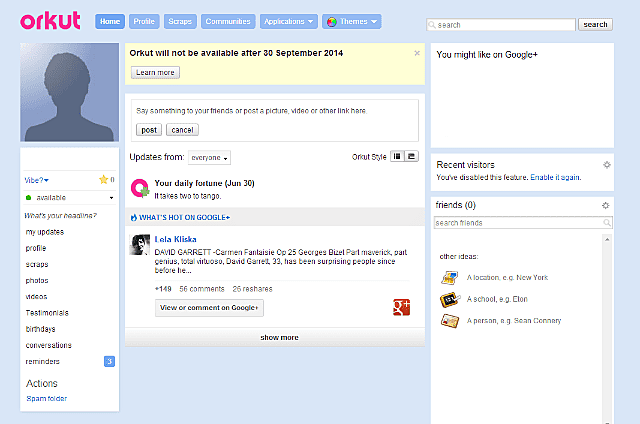Image resolution: width=640 pixels, height=424 pixels.
Task: Click the Learn more button
Action: pyautogui.click(x=155, y=72)
